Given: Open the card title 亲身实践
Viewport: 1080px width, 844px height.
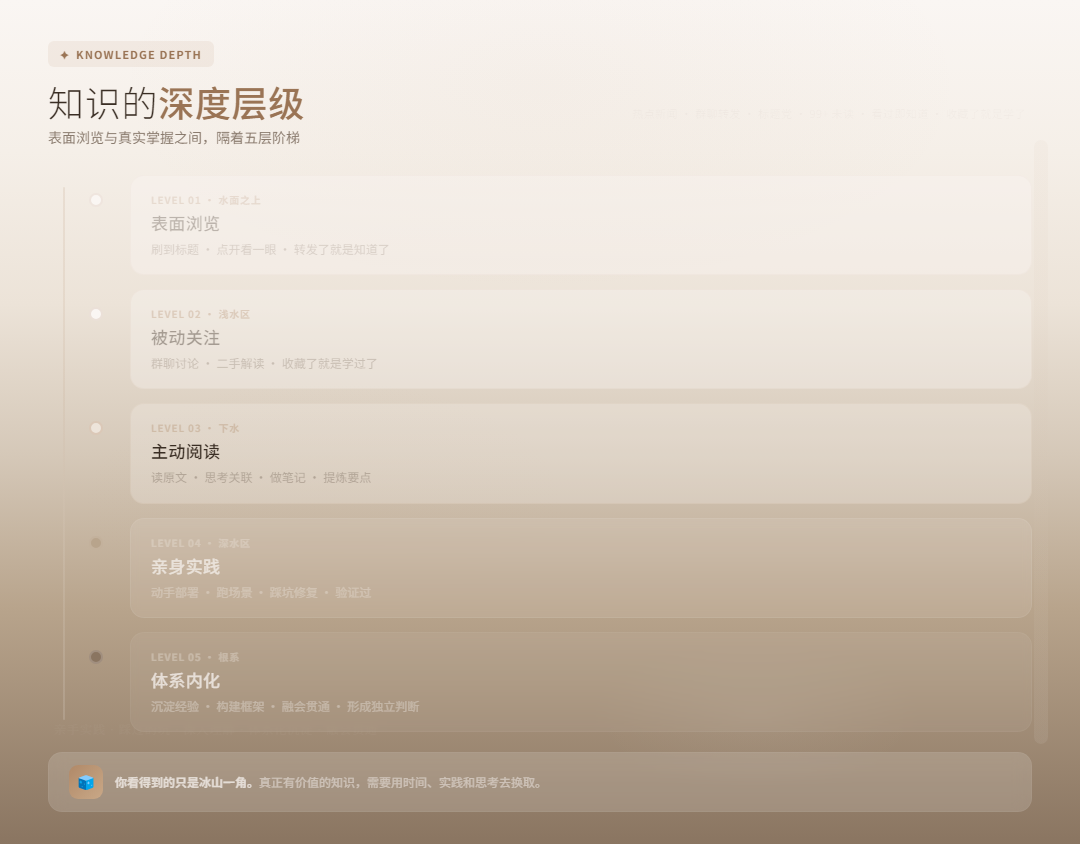Looking at the screenshot, I should click(185, 567).
